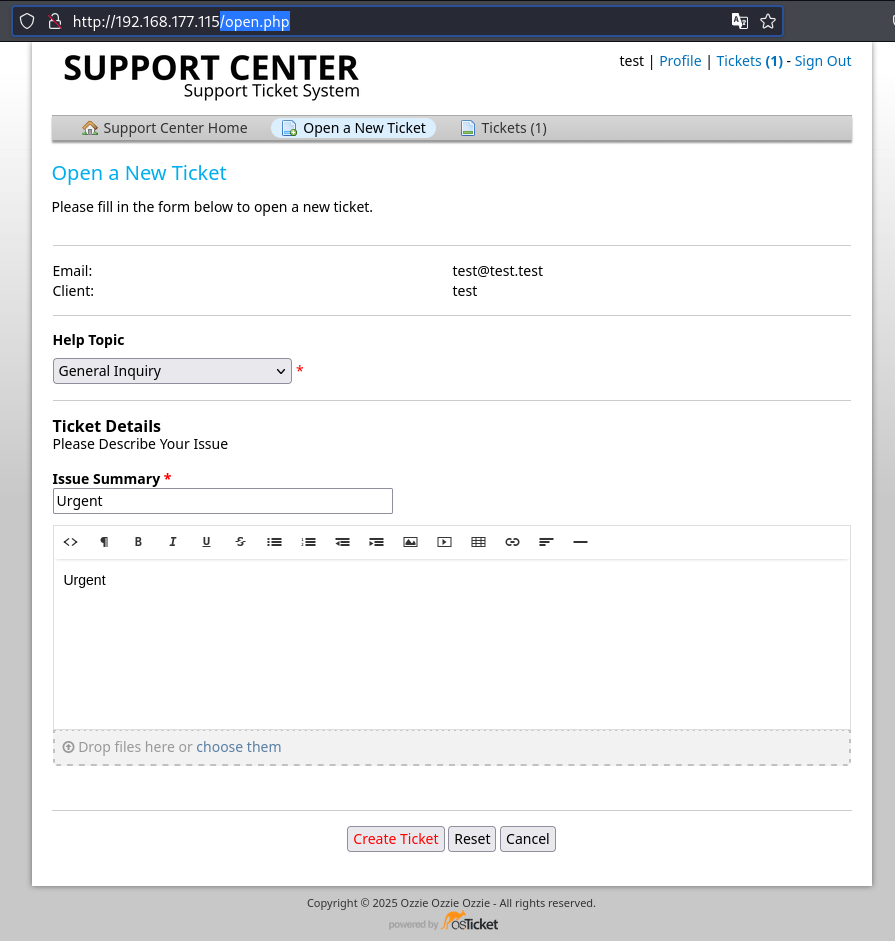The image size is (895, 941).
Task: Submit form with Create Ticket button
Action: 396,839
